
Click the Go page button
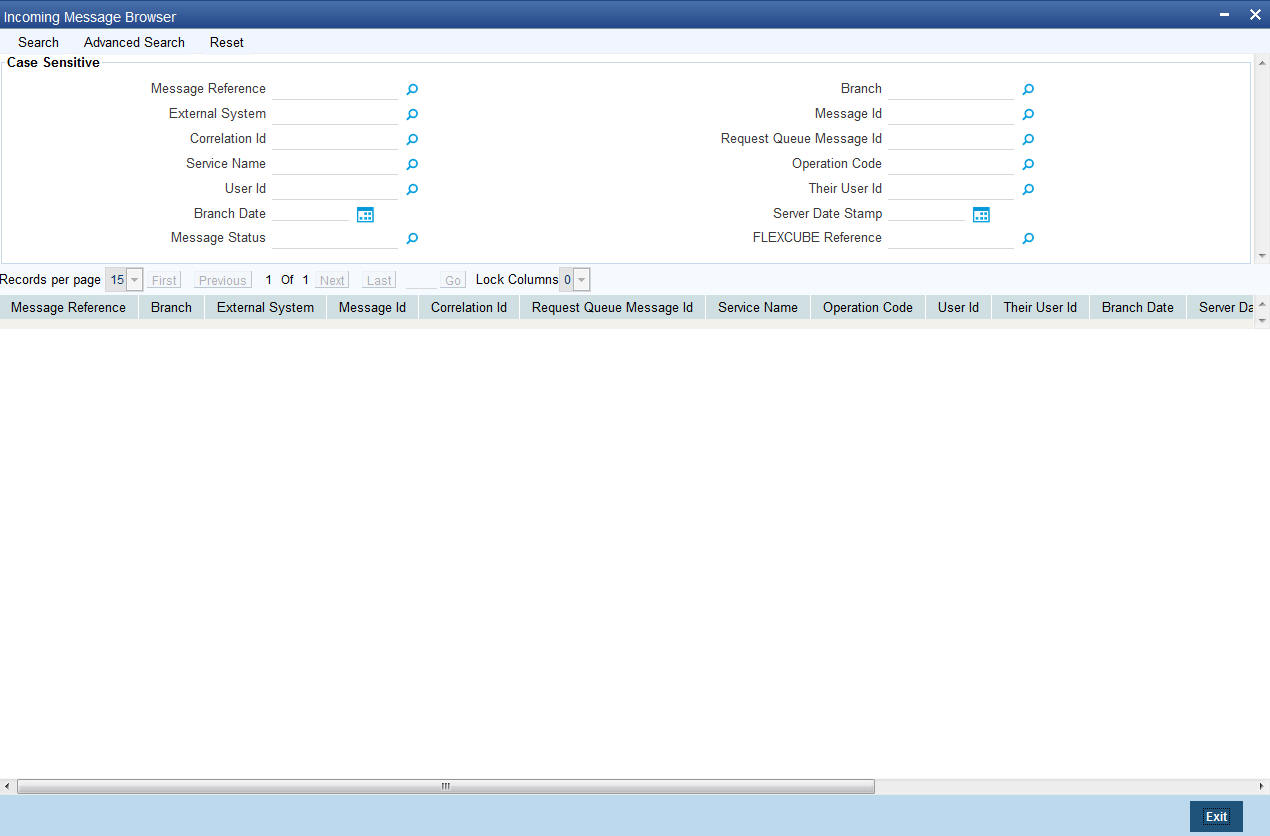click(453, 280)
